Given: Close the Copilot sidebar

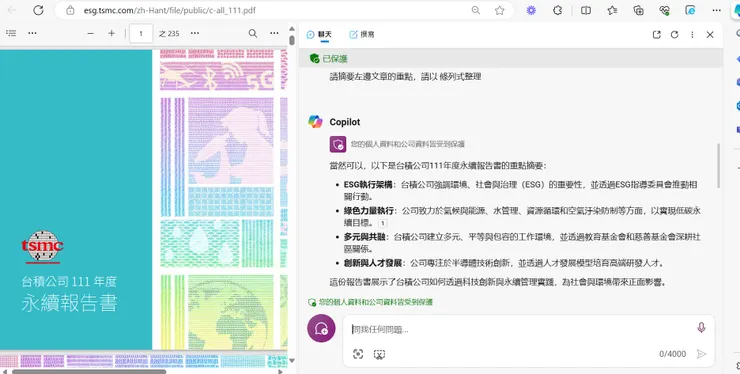Looking at the screenshot, I should 710,34.
